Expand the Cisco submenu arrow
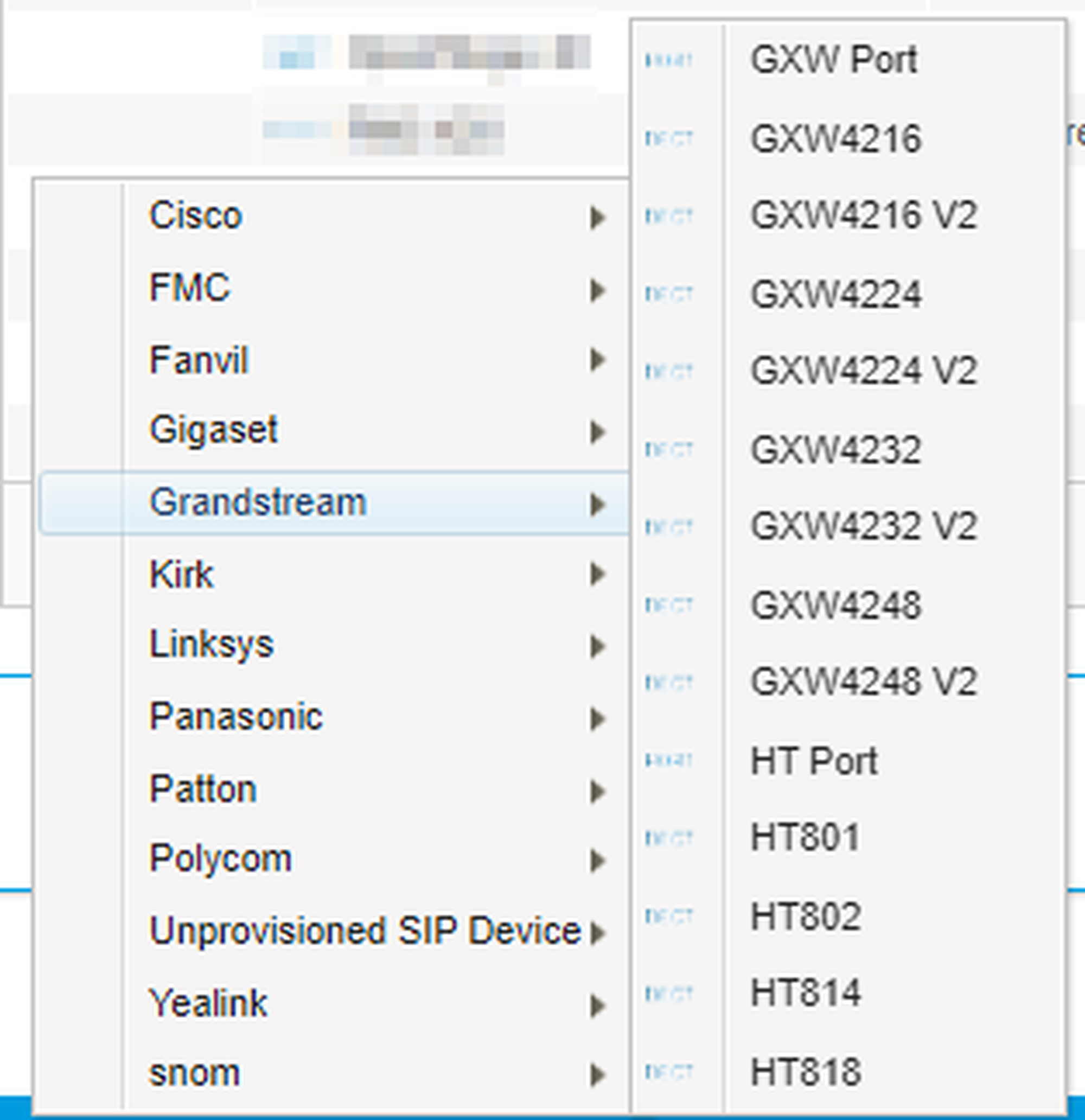 [597, 217]
